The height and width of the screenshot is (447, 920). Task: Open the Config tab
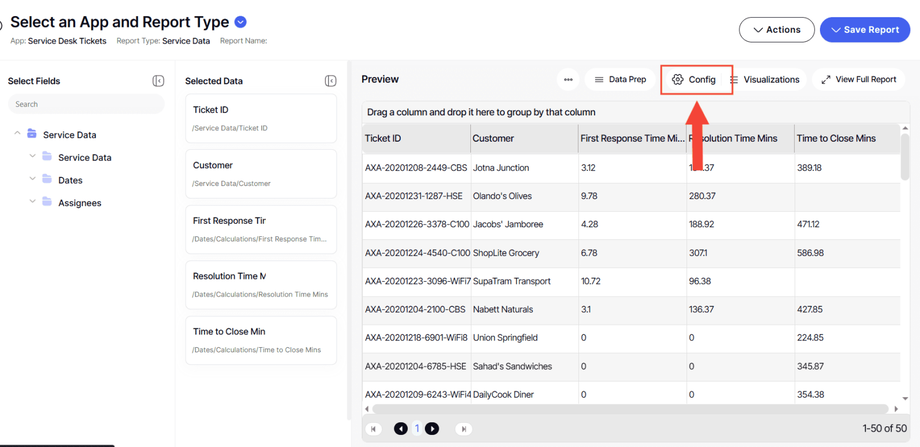pyautogui.click(x=694, y=80)
